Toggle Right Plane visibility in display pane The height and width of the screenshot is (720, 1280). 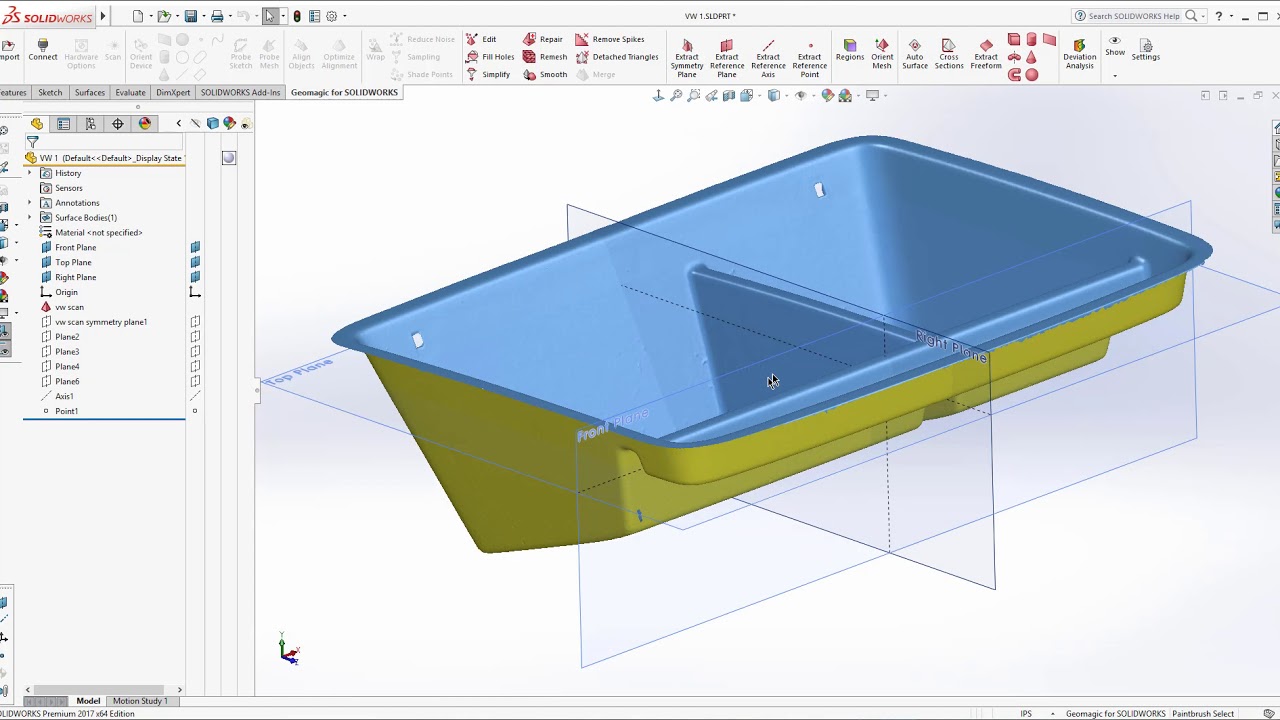(x=195, y=277)
